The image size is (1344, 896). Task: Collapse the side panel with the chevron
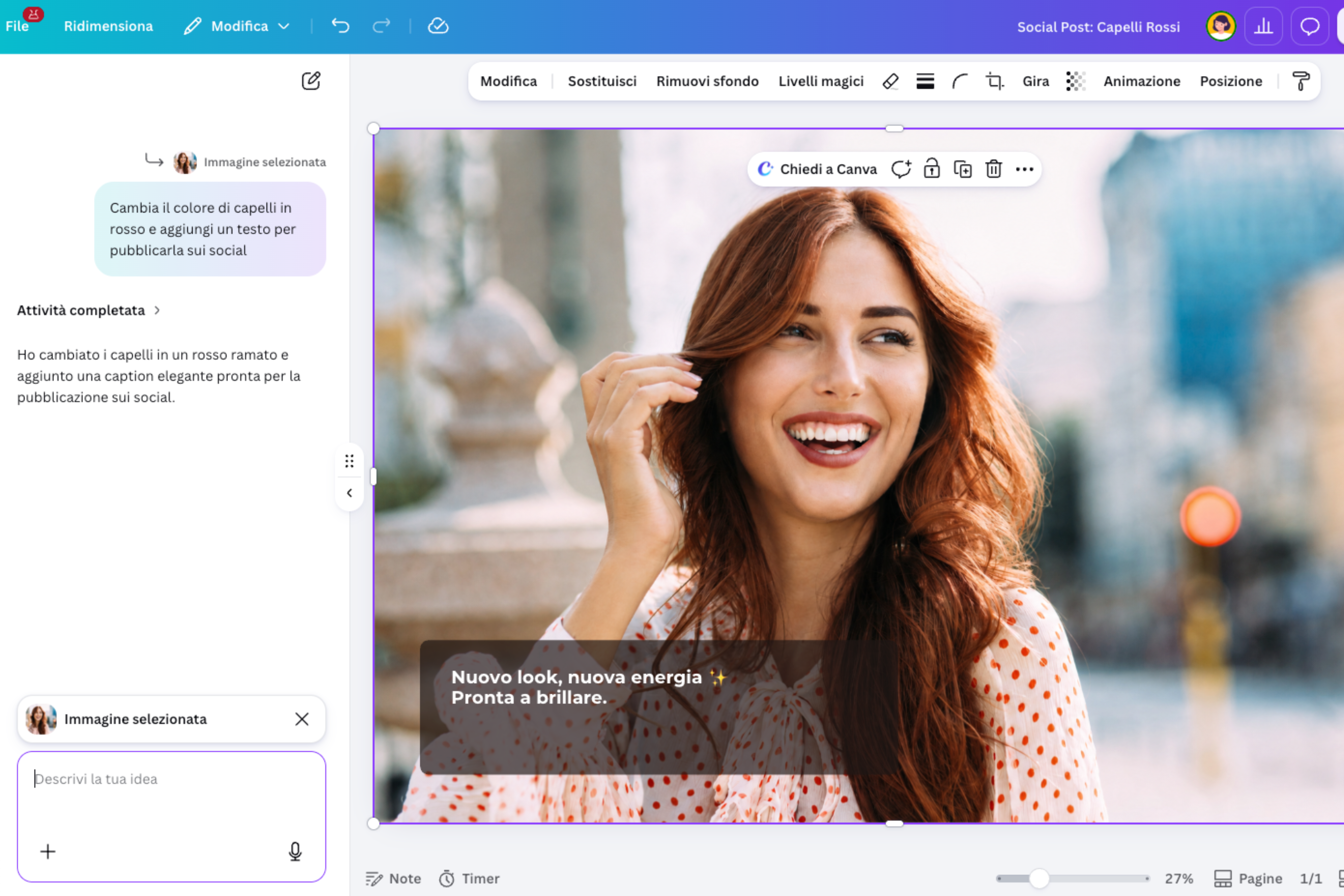349,493
